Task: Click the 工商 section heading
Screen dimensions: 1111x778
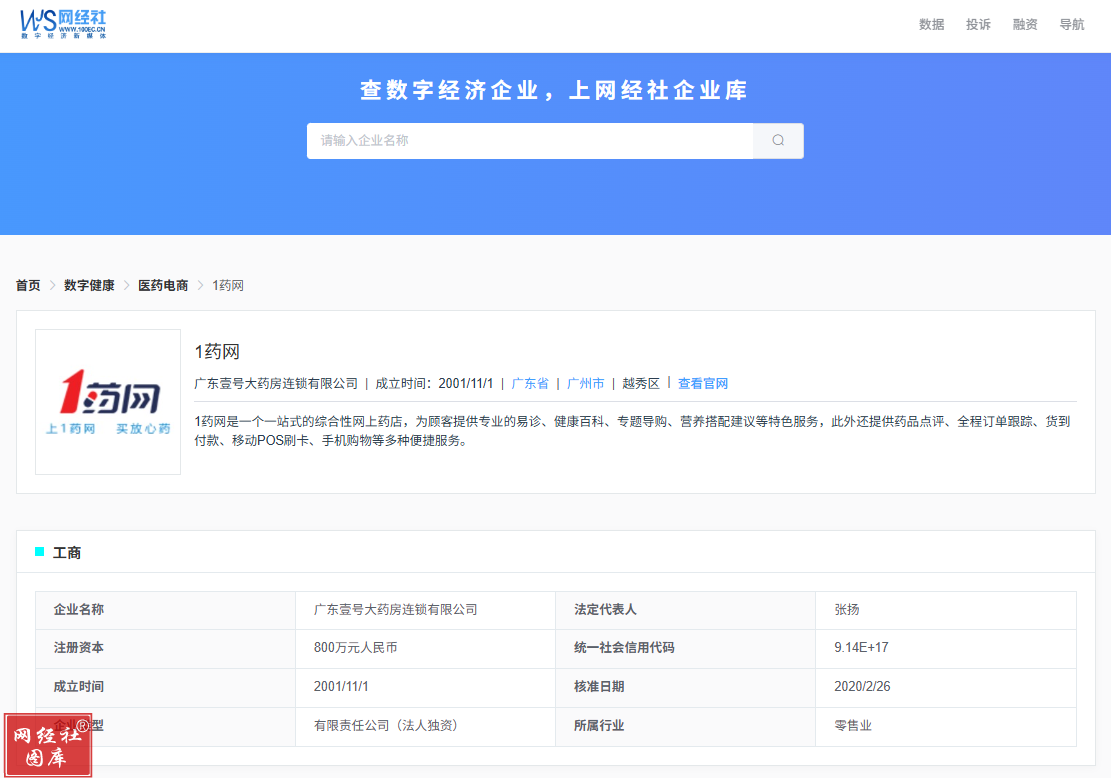Action: point(67,553)
